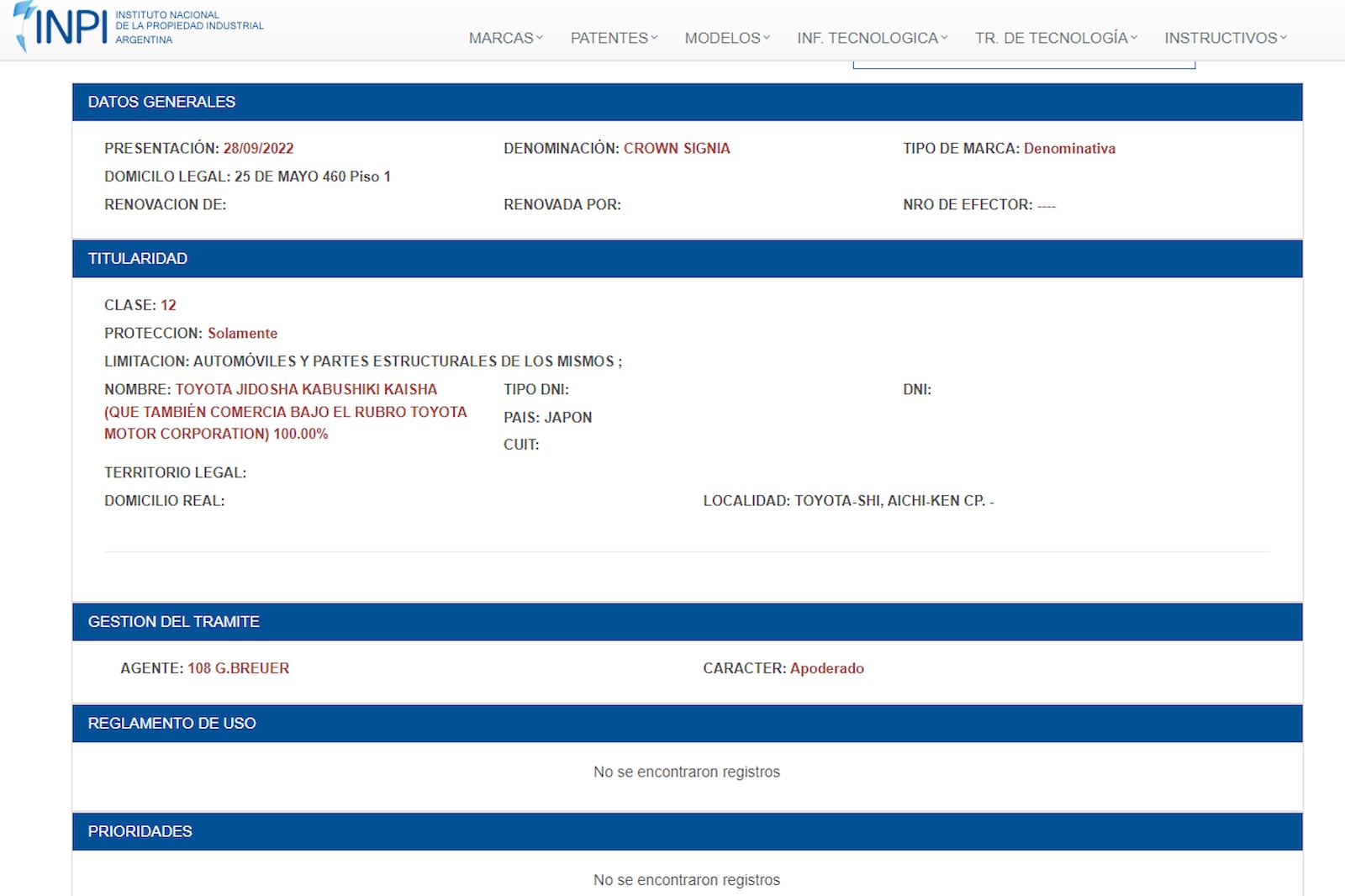
Task: Click the Prioridades no-records message
Action: 687,880
